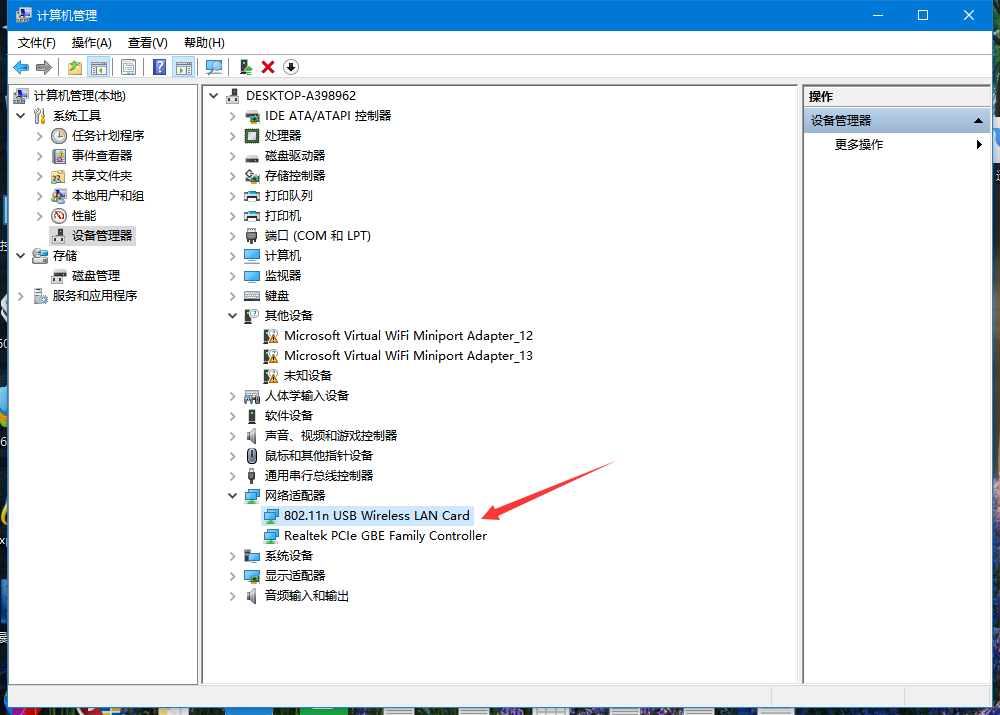Expand Universal Serial Bus controllers (通用串行总线控制器)
The height and width of the screenshot is (715, 1000).
pos(233,476)
